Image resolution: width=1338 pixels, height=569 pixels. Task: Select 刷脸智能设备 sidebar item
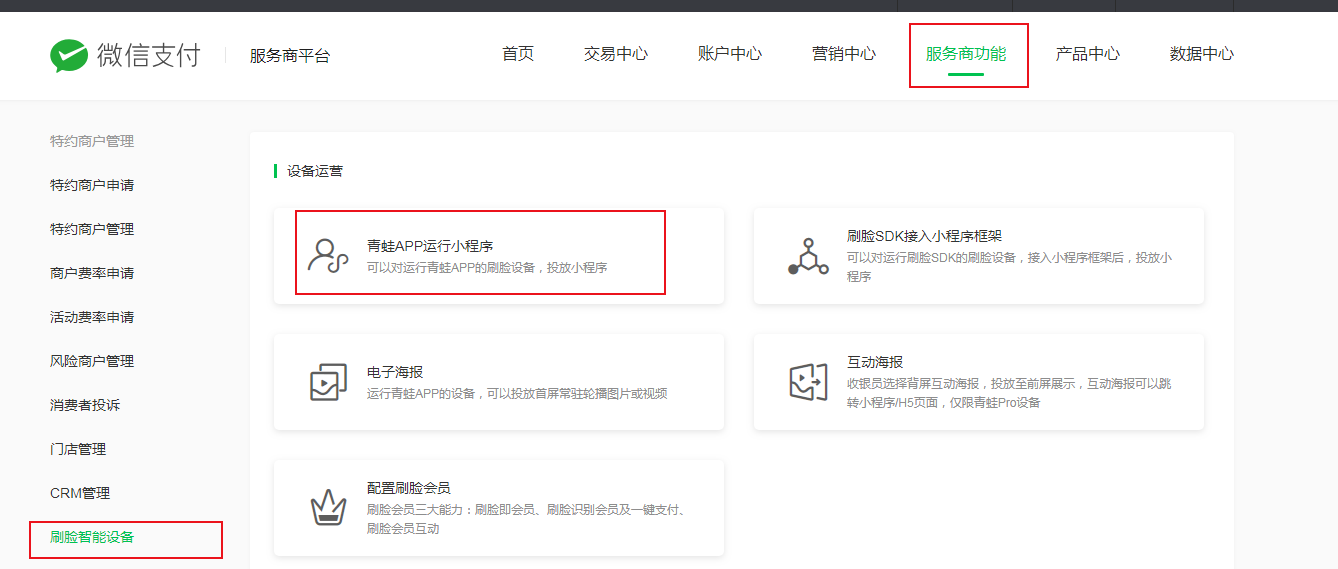pyautogui.click(x=92, y=537)
